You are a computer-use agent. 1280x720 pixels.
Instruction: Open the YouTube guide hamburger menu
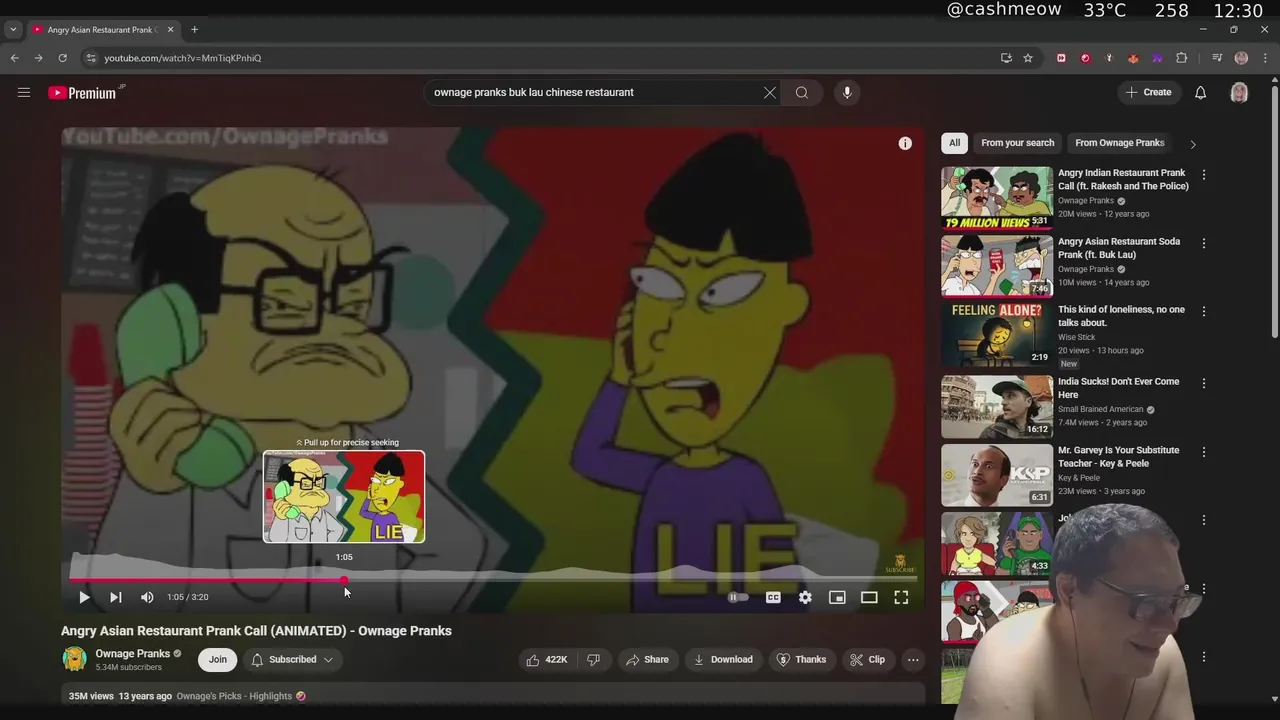[x=24, y=92]
